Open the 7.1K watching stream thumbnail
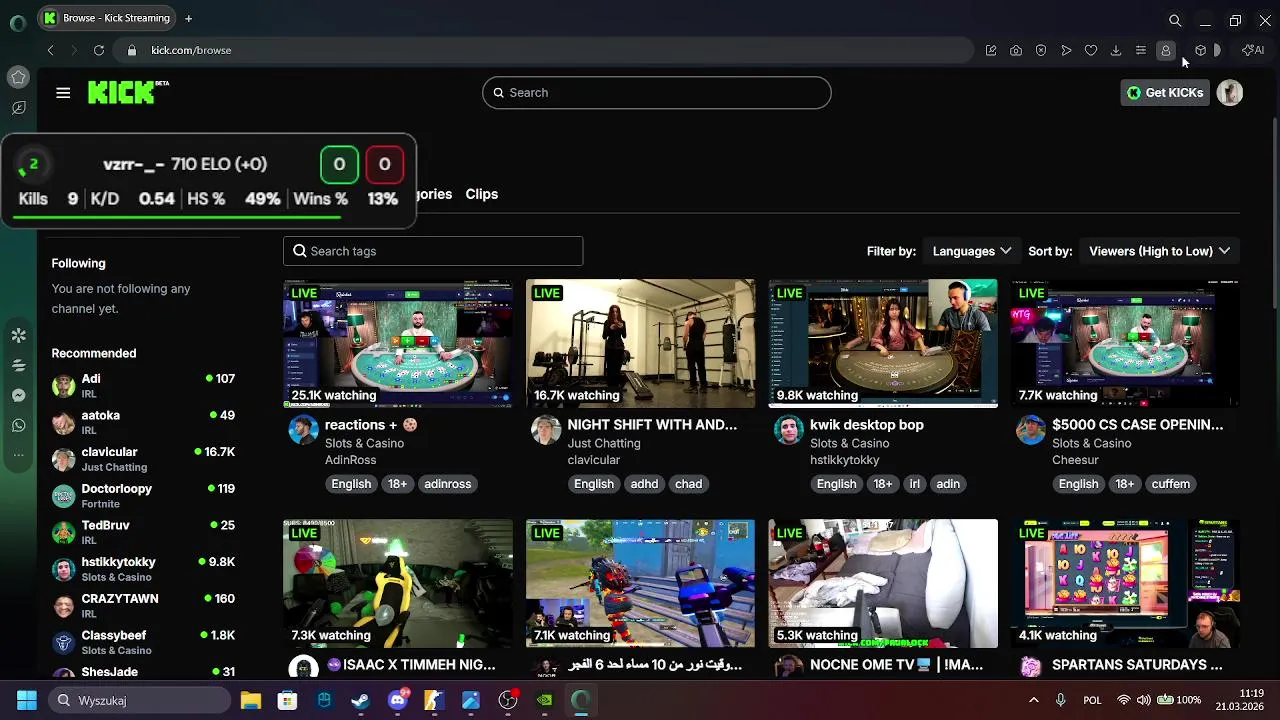Viewport: 1280px width, 720px height. 641,583
